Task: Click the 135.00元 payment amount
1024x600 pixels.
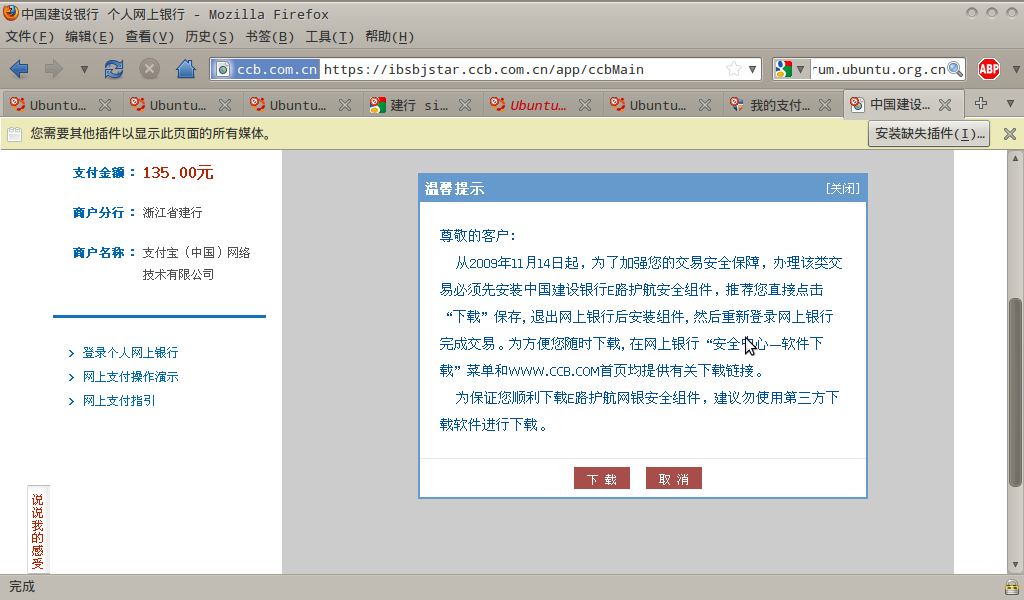Action: (178, 173)
